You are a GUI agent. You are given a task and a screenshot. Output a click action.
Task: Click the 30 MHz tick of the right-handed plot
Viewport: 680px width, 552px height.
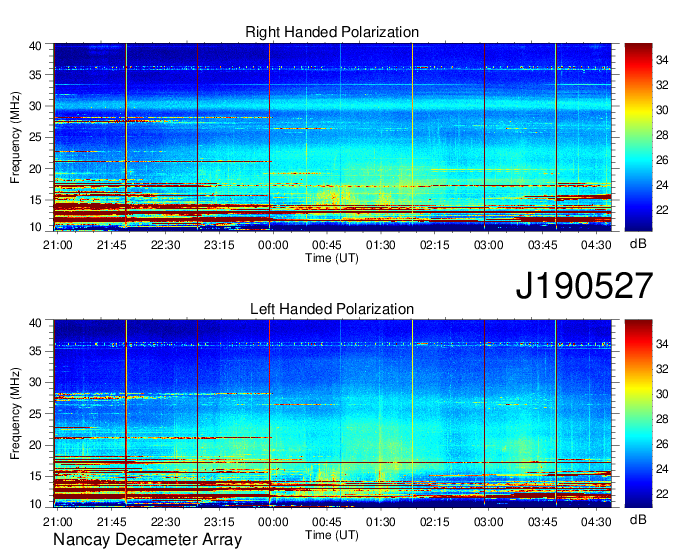click(35, 106)
